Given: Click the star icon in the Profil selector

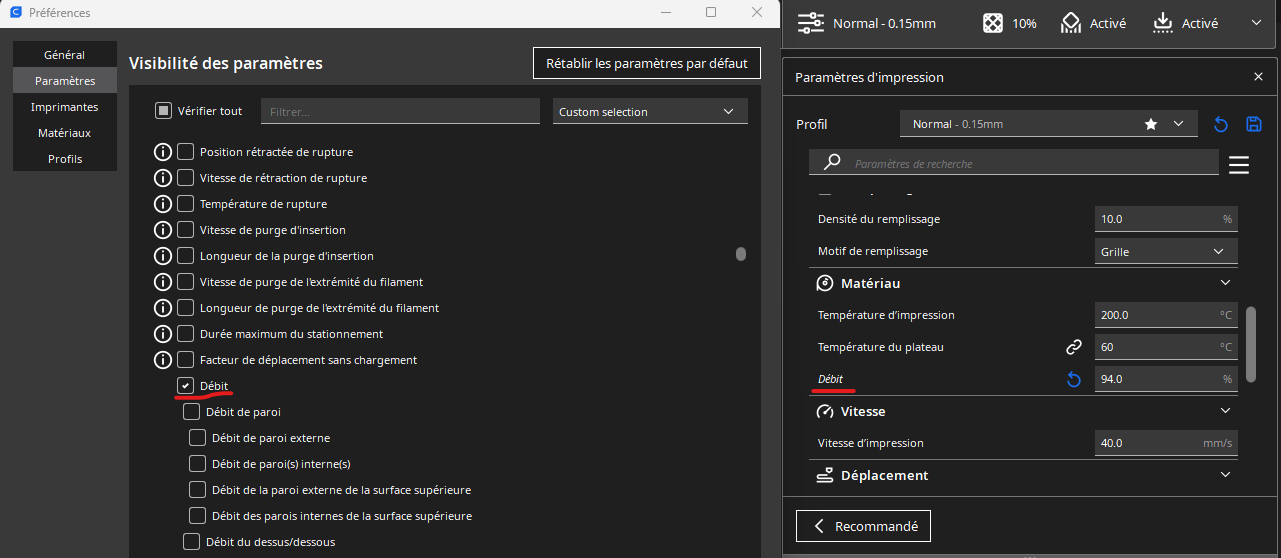Looking at the screenshot, I should [x=1151, y=124].
